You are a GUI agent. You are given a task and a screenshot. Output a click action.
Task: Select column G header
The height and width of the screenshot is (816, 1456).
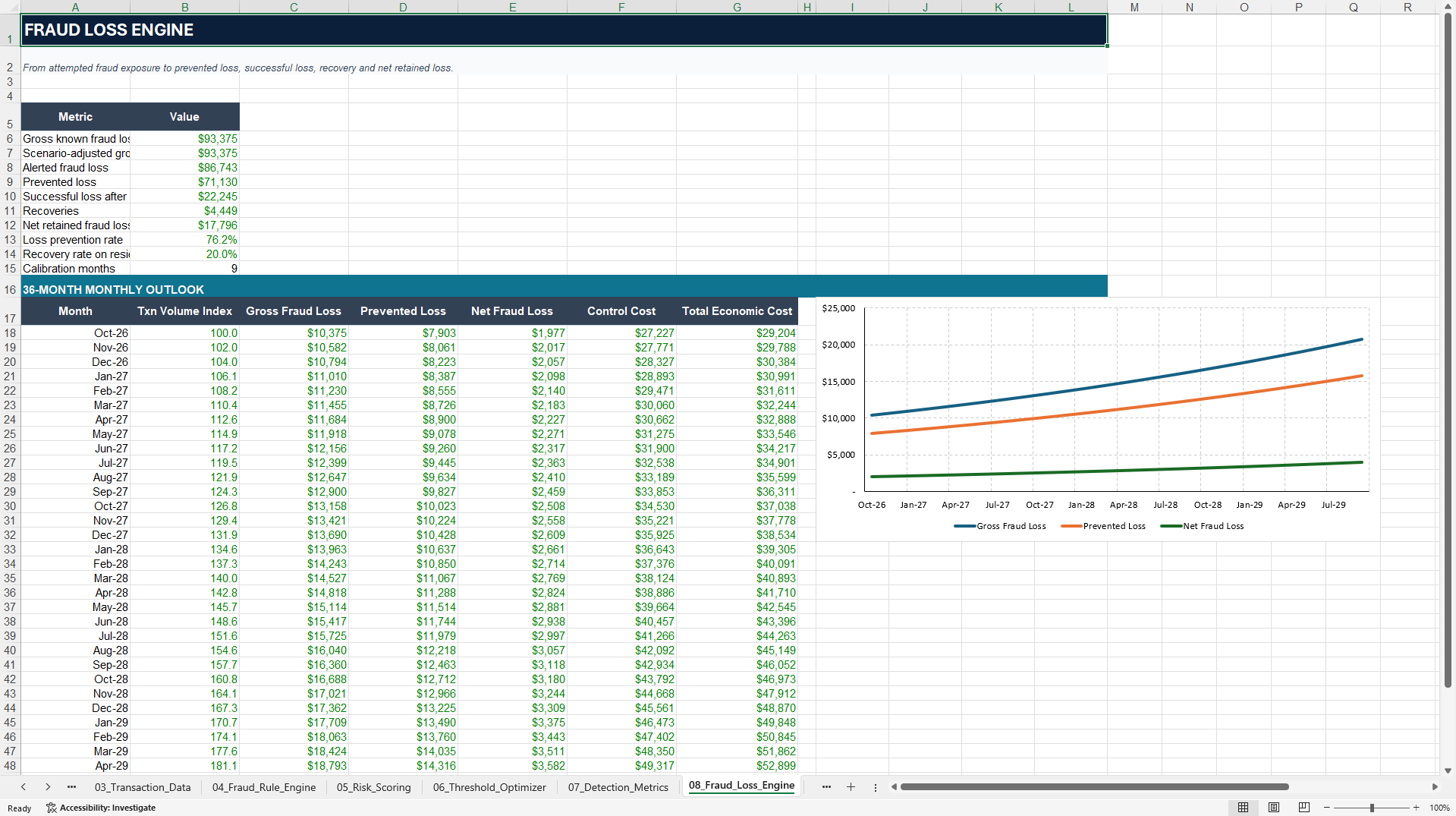[737, 7]
